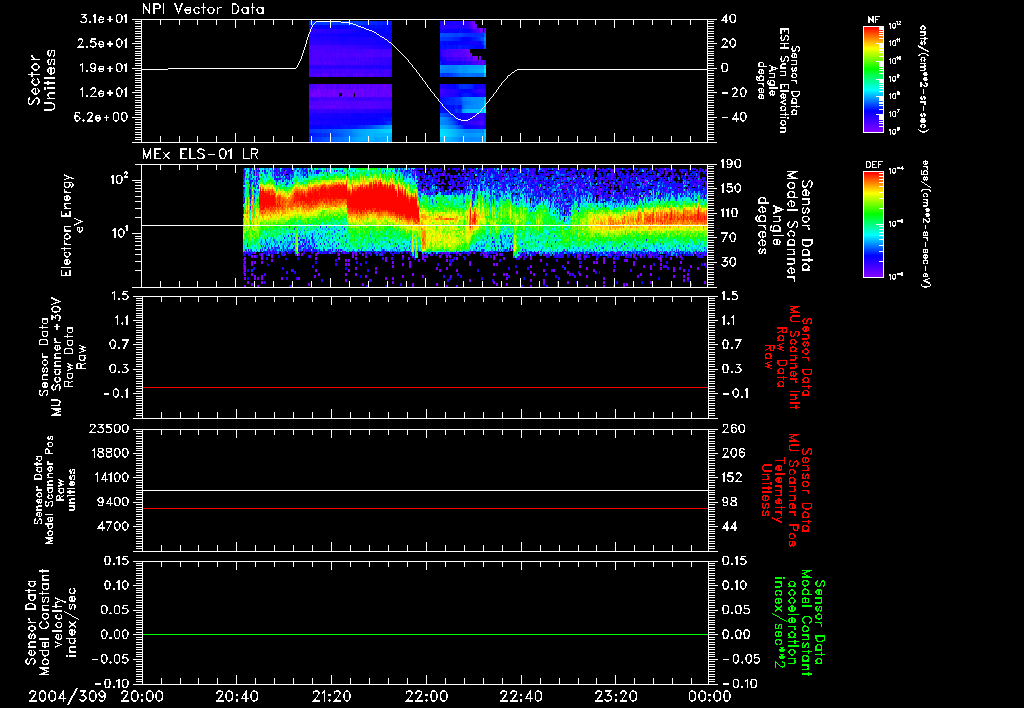
Task: Click the second NPI sector data block
Action: (462, 81)
